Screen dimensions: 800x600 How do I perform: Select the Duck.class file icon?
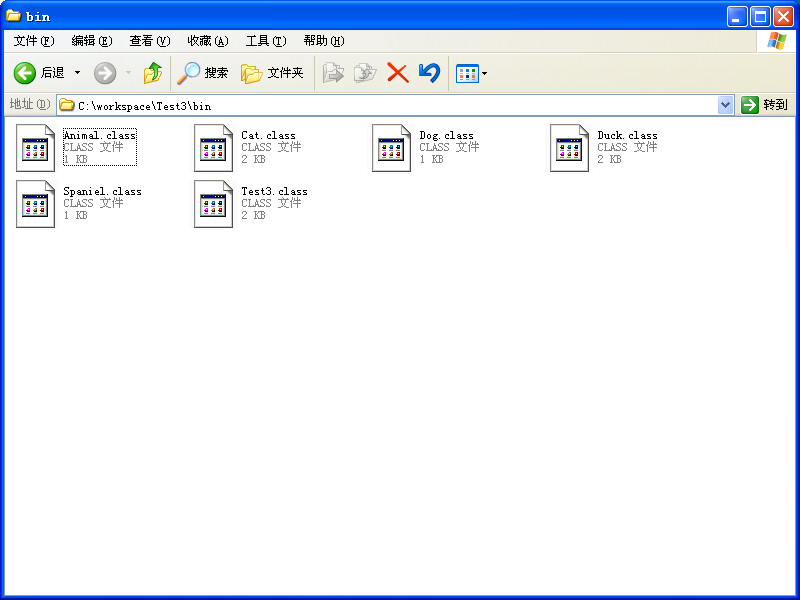click(569, 148)
